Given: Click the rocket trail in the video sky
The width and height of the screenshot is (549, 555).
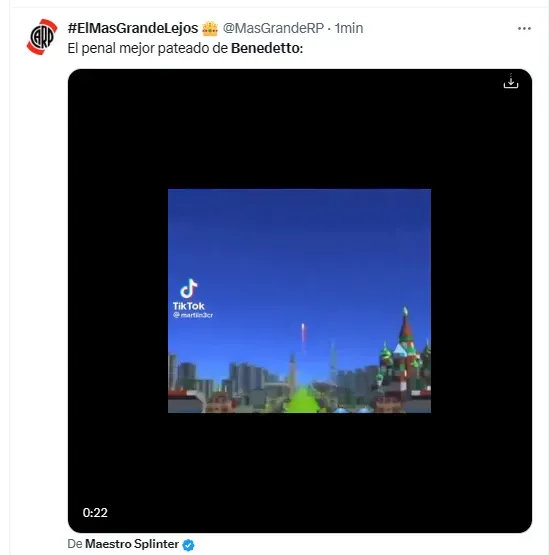Looking at the screenshot, I should (x=303, y=336).
